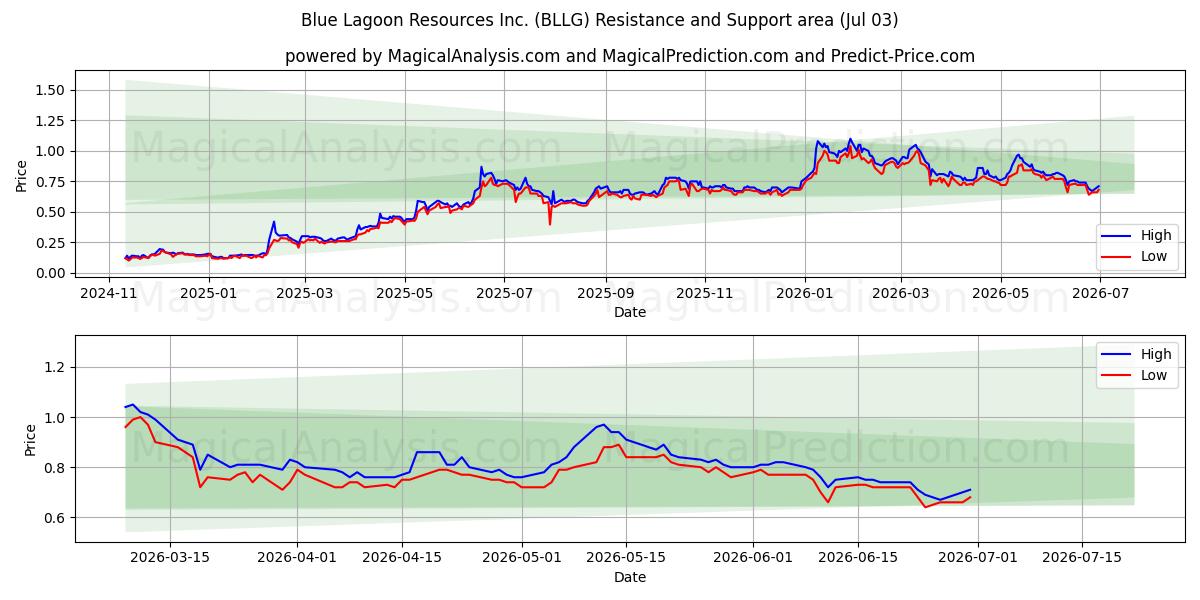Click the '2026-07' date tick label
Image resolution: width=1200 pixels, height=600 pixels.
click(1102, 293)
